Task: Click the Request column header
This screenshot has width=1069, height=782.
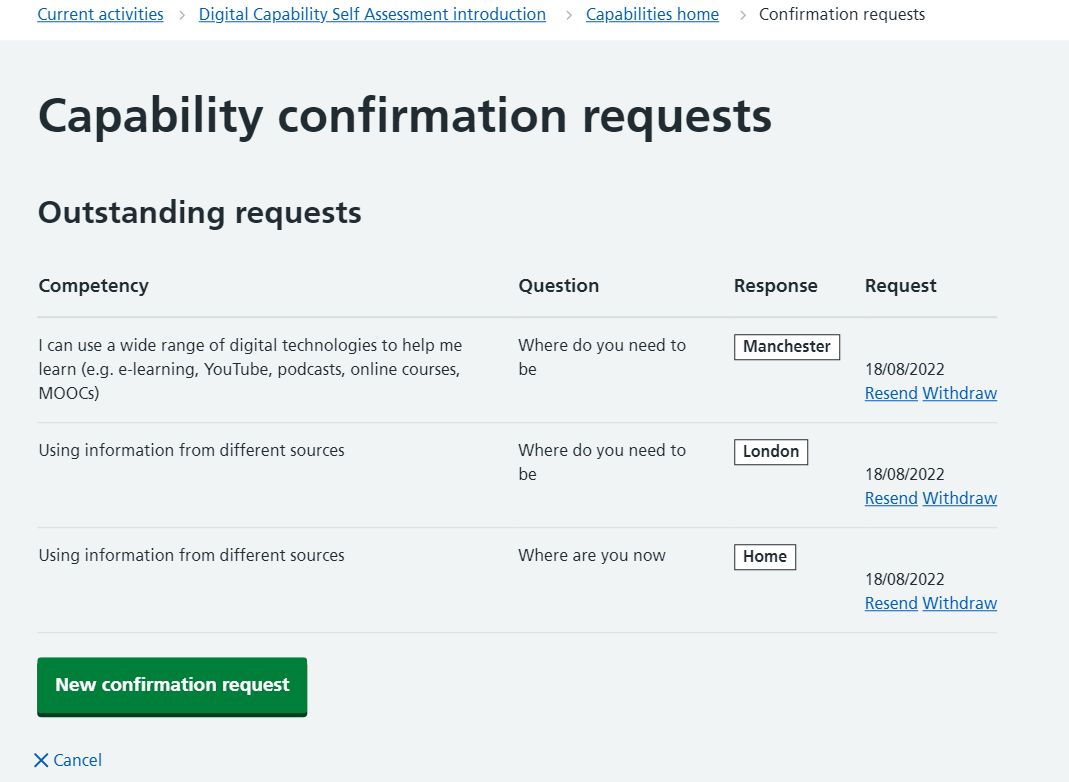Action: 900,286
